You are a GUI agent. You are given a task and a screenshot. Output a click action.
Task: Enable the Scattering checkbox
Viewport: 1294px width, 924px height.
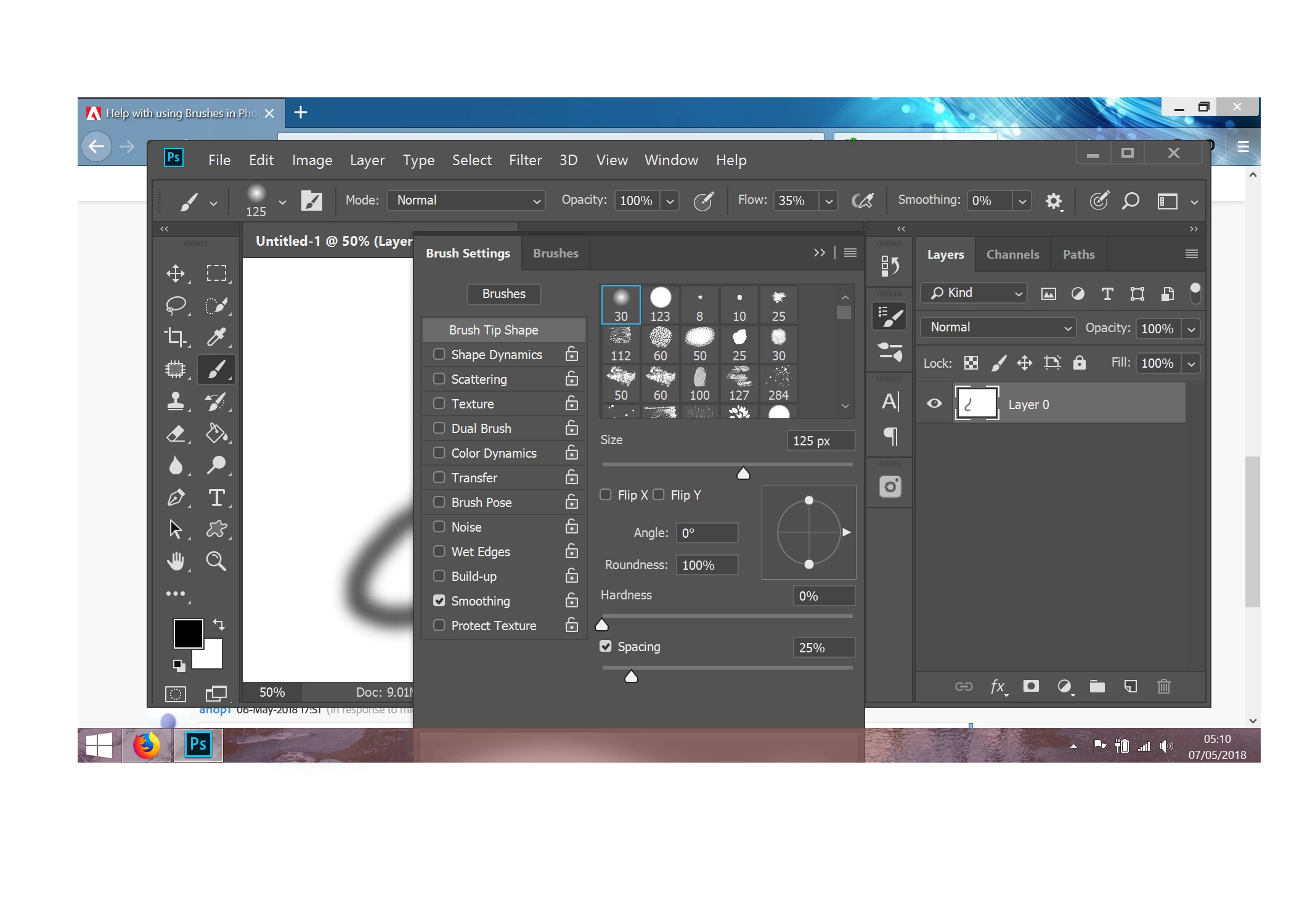[439, 379]
